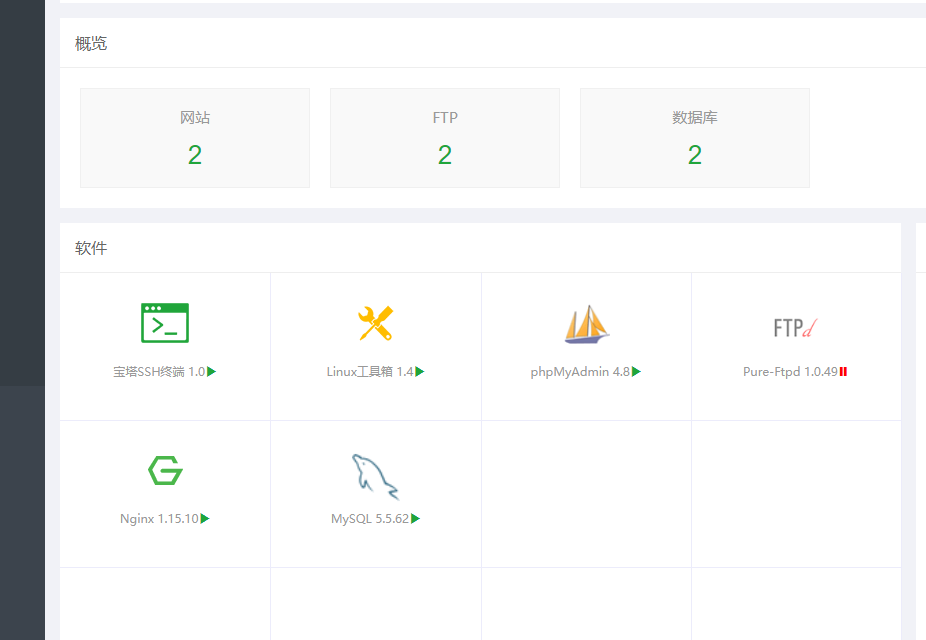The height and width of the screenshot is (640, 926).
Task: Open the Nginx green G logo
Action: point(165,471)
